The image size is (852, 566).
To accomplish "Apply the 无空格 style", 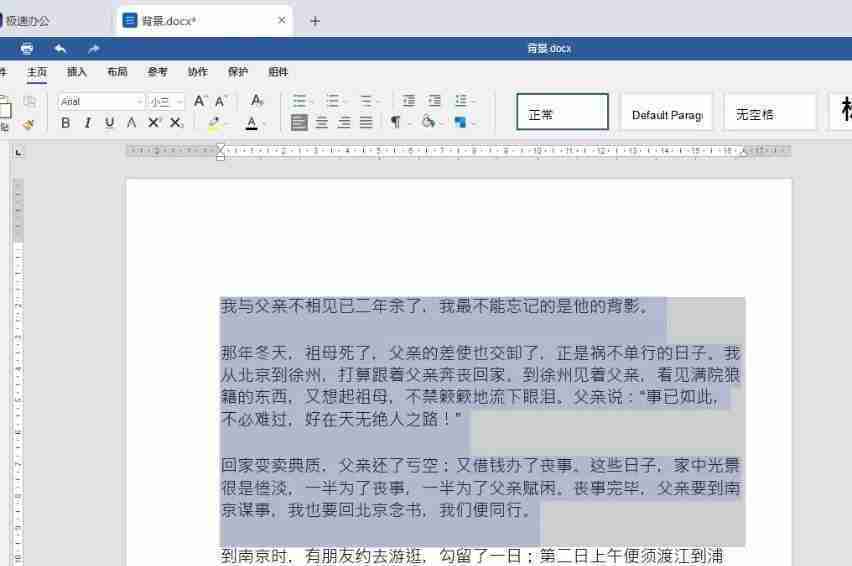I will [770, 112].
